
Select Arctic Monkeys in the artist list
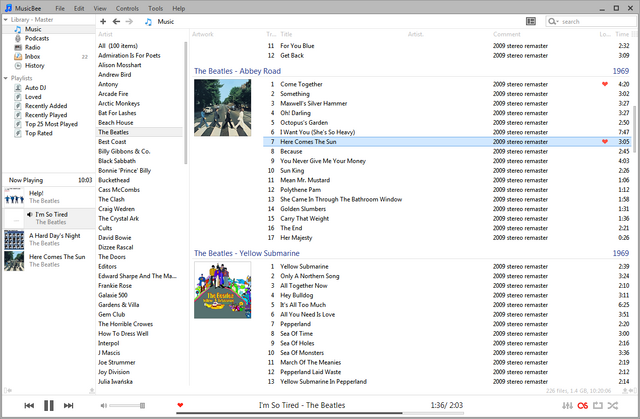tap(119, 103)
